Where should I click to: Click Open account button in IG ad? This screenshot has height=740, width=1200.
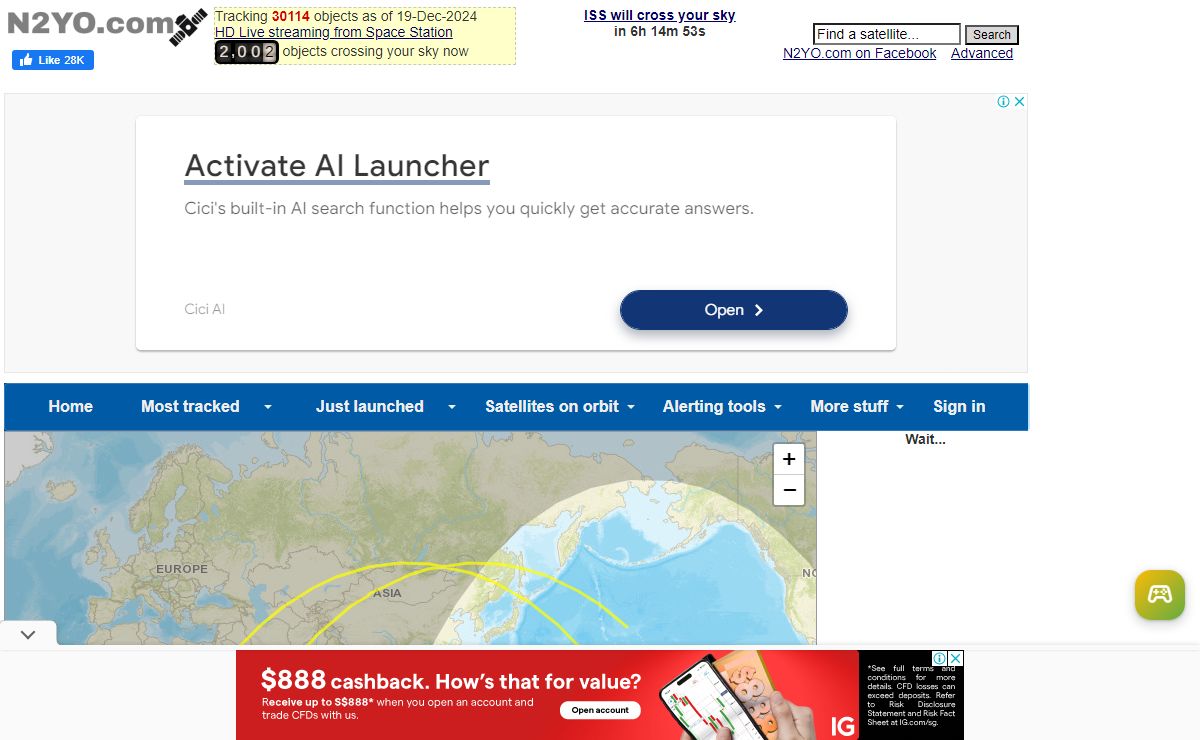[600, 710]
